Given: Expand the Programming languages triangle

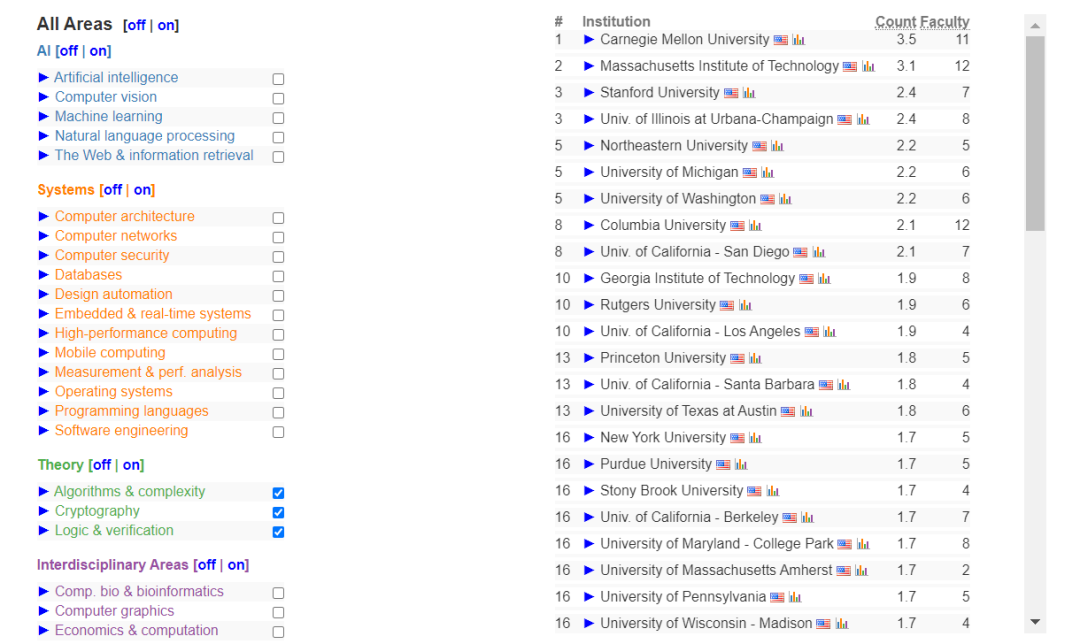Looking at the screenshot, I should tap(43, 411).
